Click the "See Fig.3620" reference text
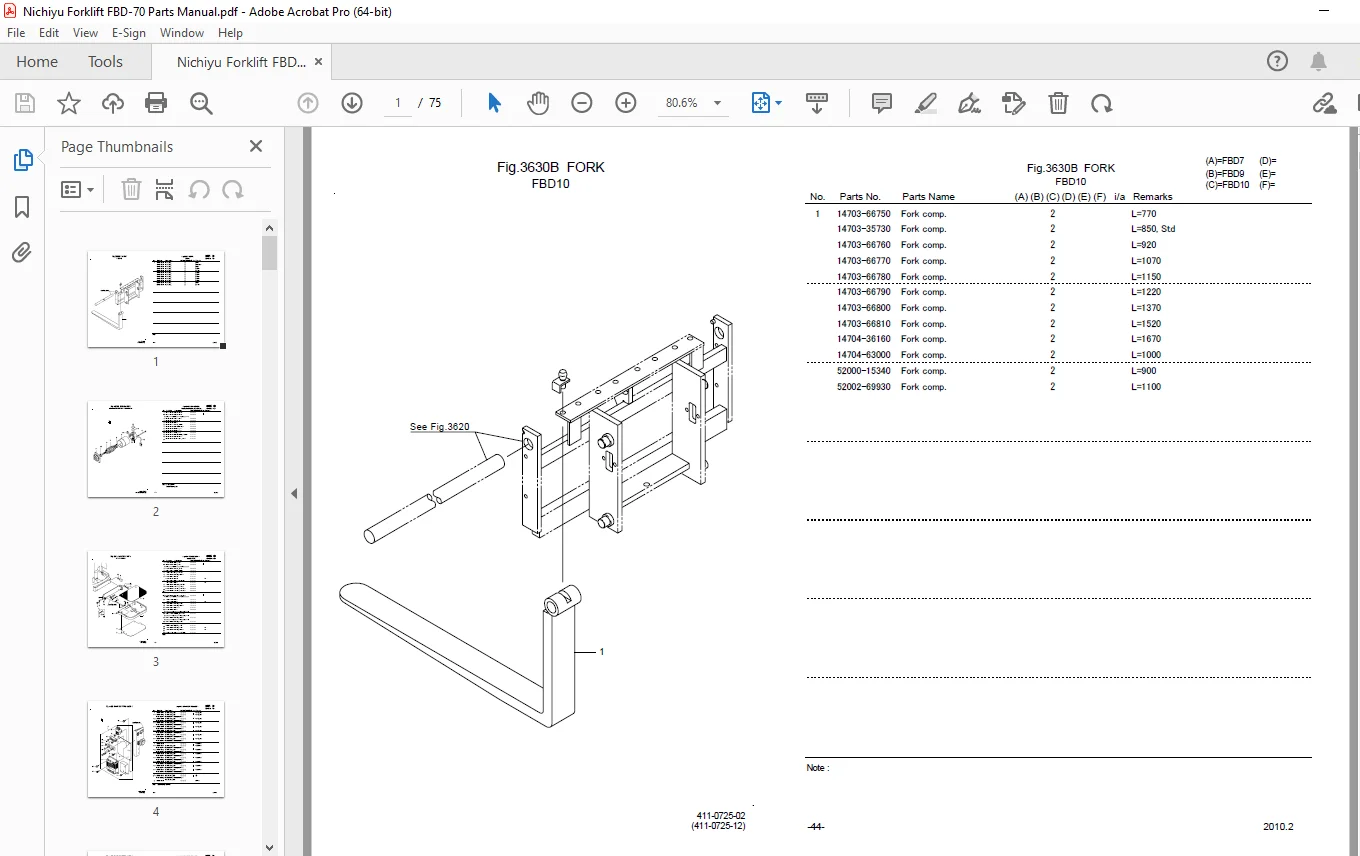Image resolution: width=1360 pixels, height=856 pixels. [440, 427]
